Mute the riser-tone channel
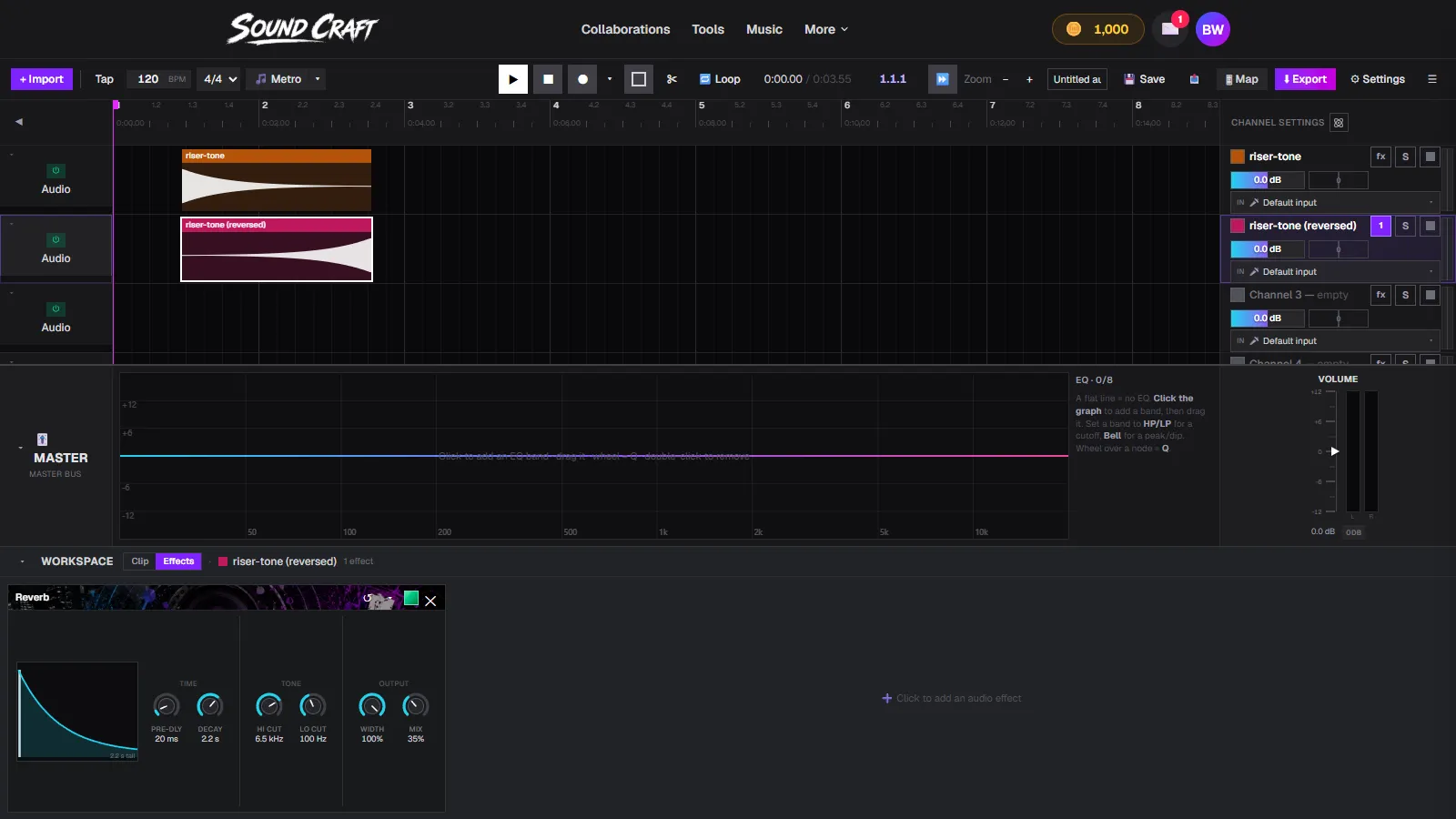 [x=1430, y=157]
